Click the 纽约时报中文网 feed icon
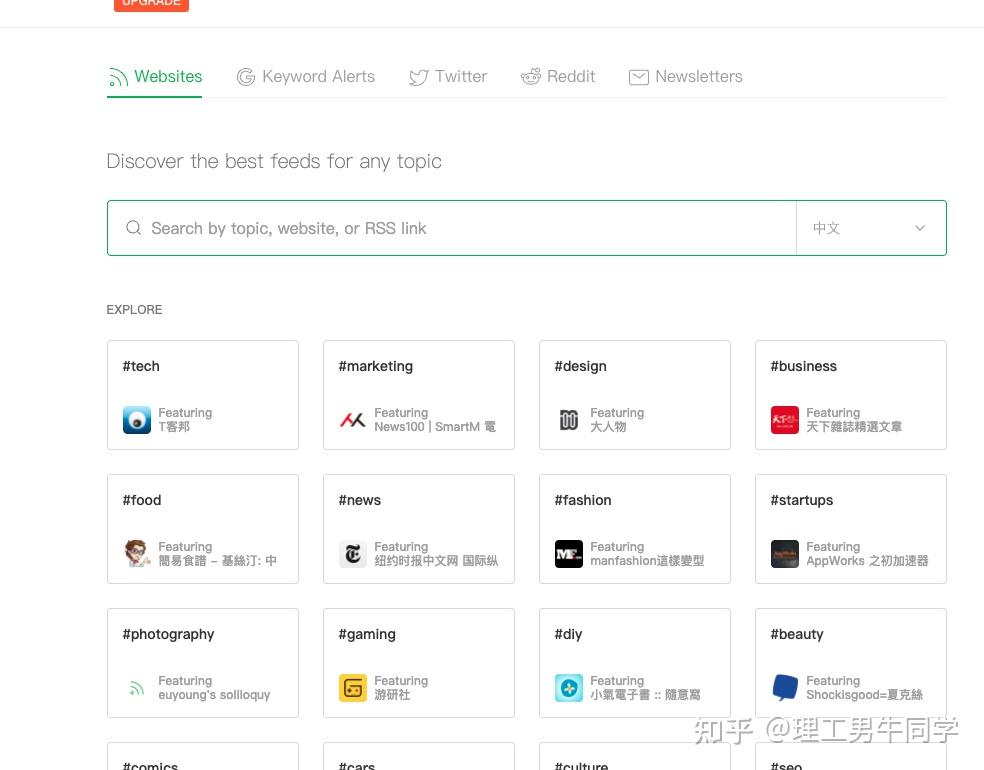Viewport: 984px width, 770px height. 353,553
